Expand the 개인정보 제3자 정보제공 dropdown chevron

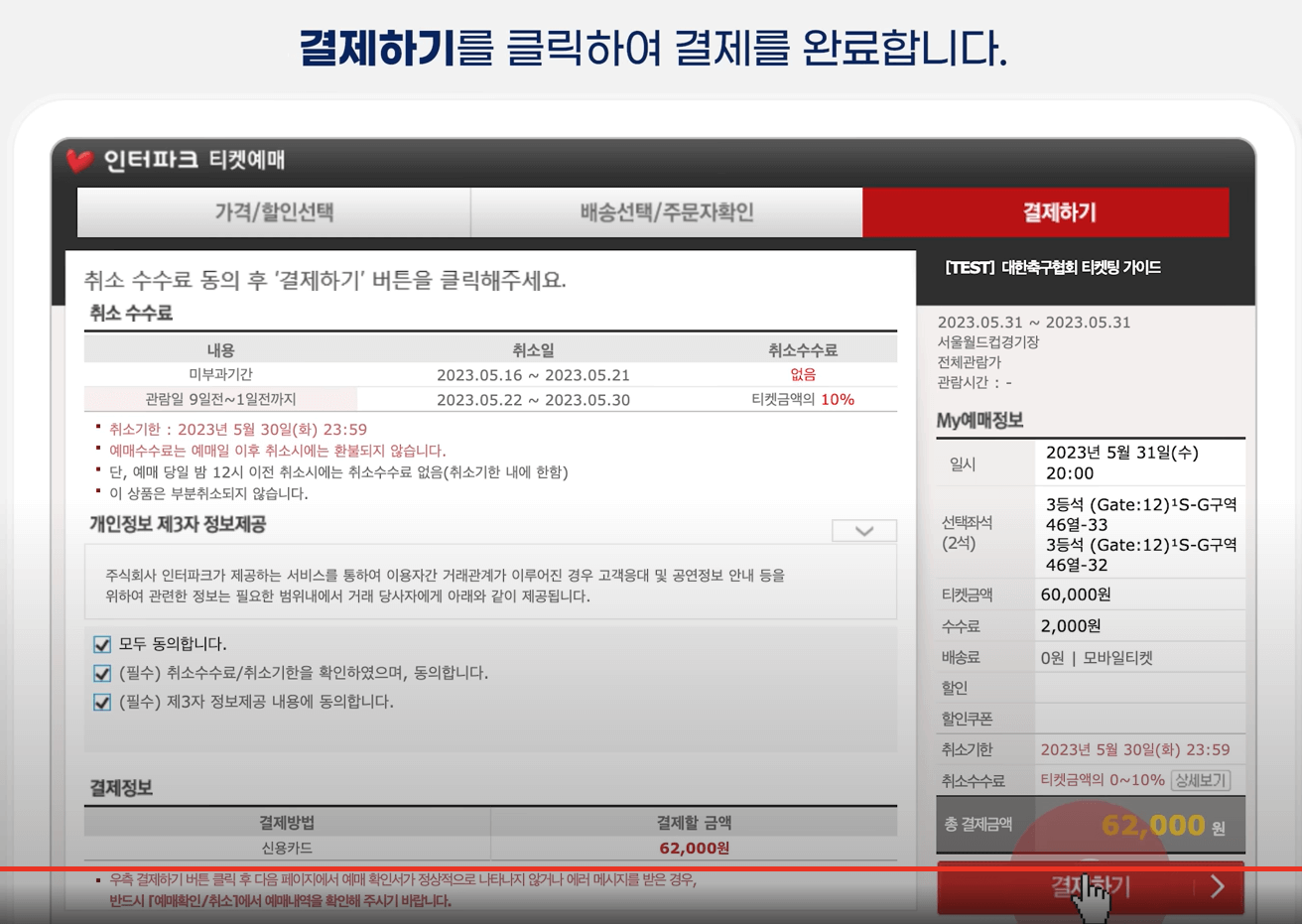click(864, 531)
